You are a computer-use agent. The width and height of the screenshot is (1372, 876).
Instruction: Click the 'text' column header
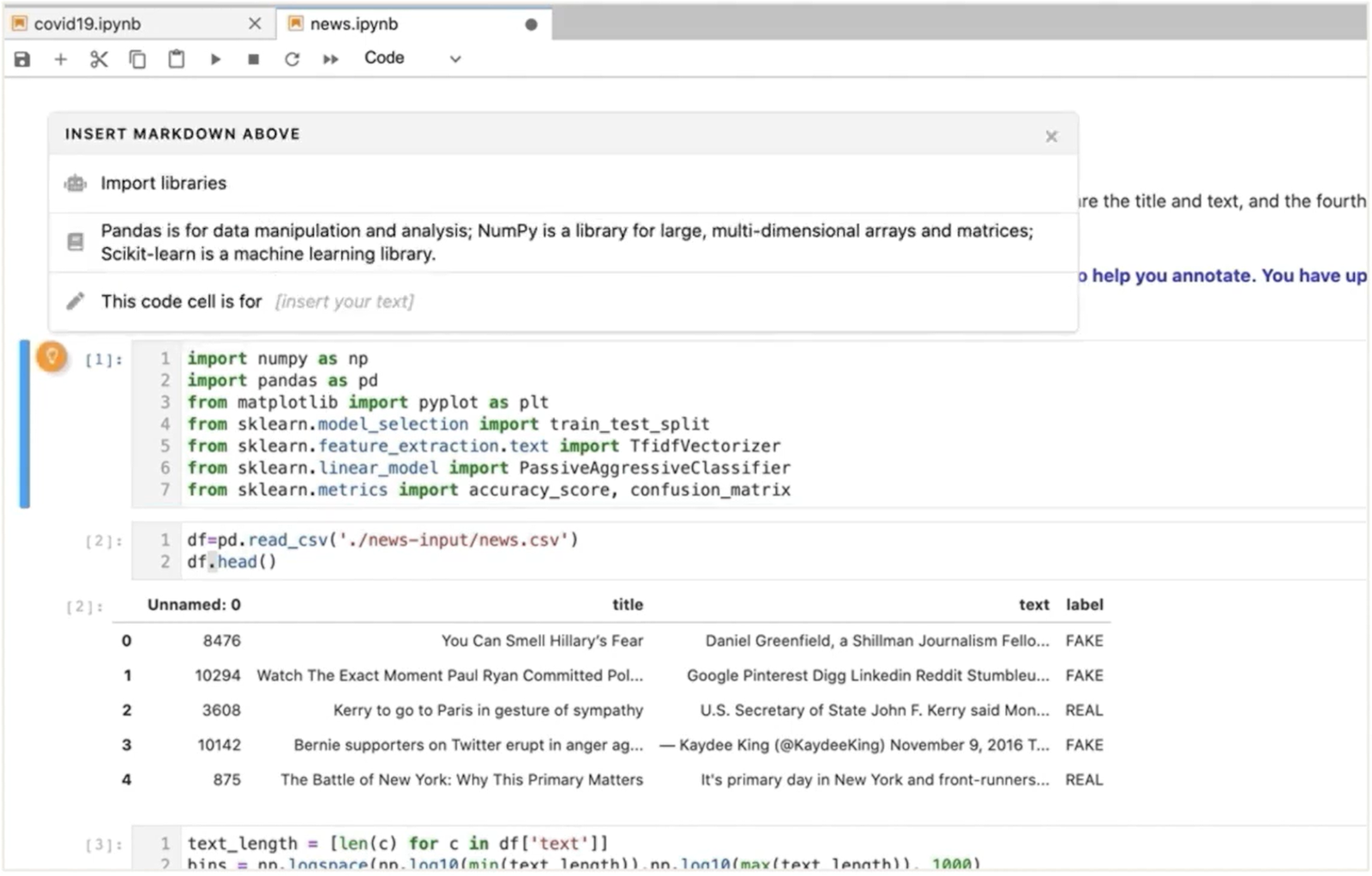click(1034, 605)
